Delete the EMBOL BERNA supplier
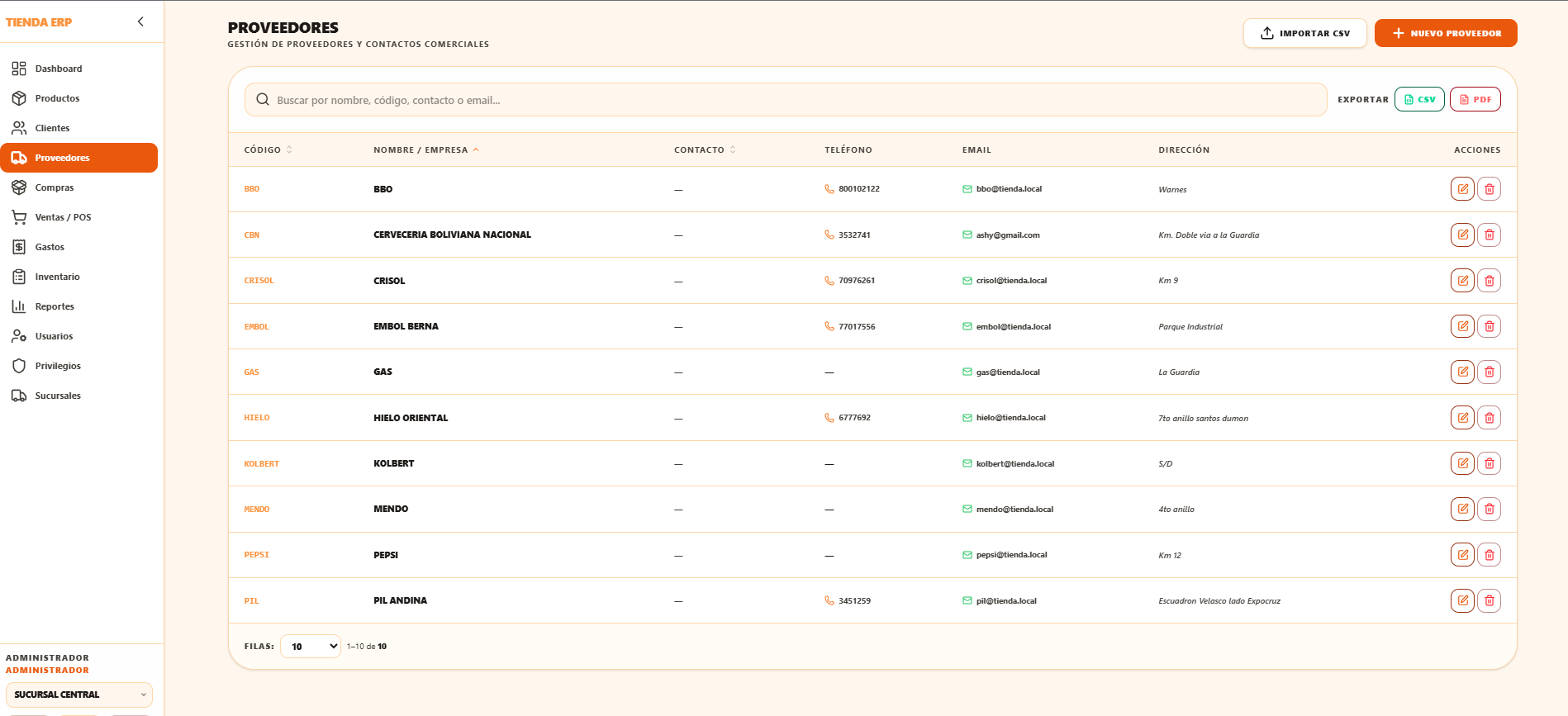Image resolution: width=1568 pixels, height=716 pixels. tap(1489, 326)
